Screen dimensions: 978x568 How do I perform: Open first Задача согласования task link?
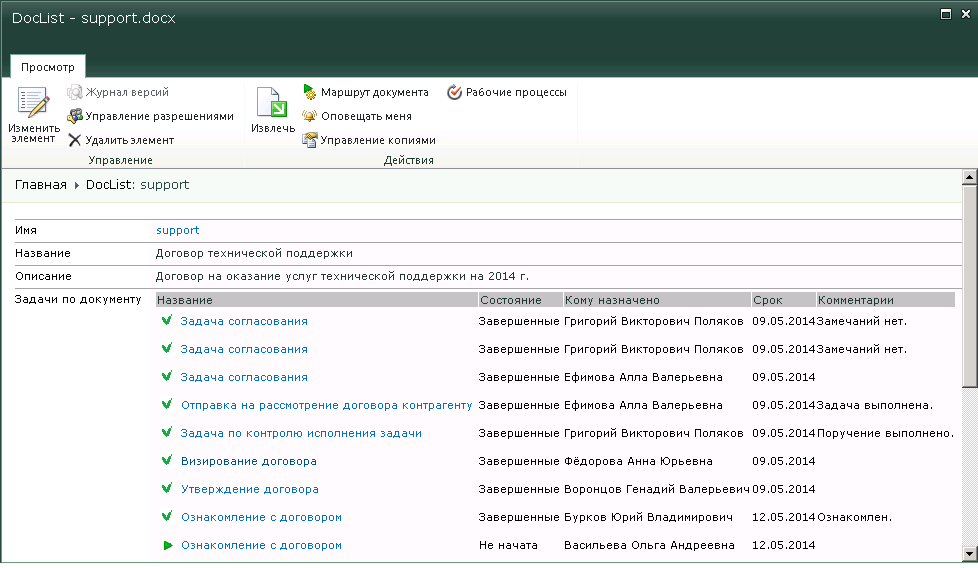coord(244,321)
